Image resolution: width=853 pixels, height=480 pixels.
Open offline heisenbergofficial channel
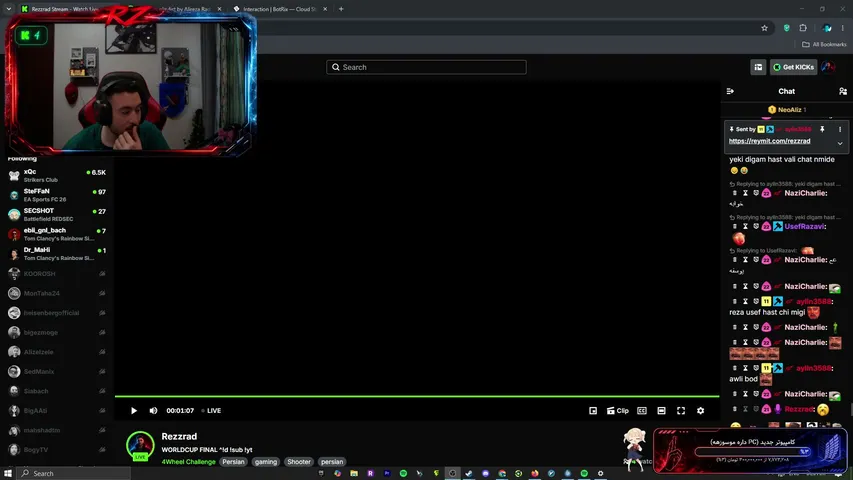(57, 313)
